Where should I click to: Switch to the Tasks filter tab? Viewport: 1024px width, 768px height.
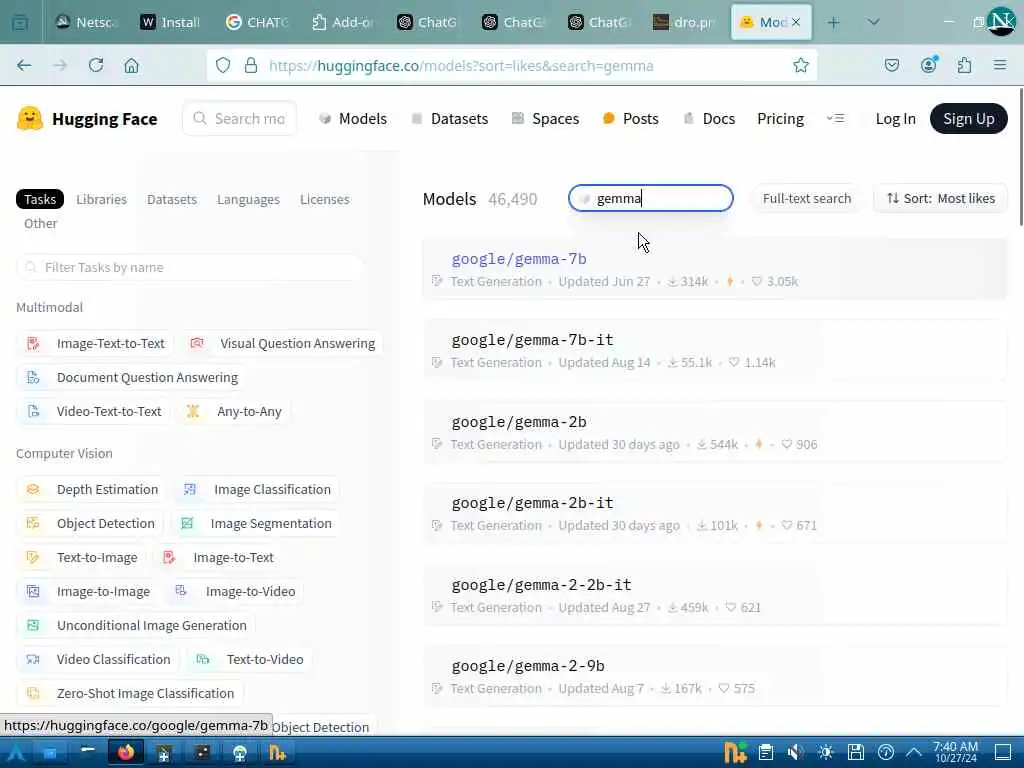[x=40, y=199]
